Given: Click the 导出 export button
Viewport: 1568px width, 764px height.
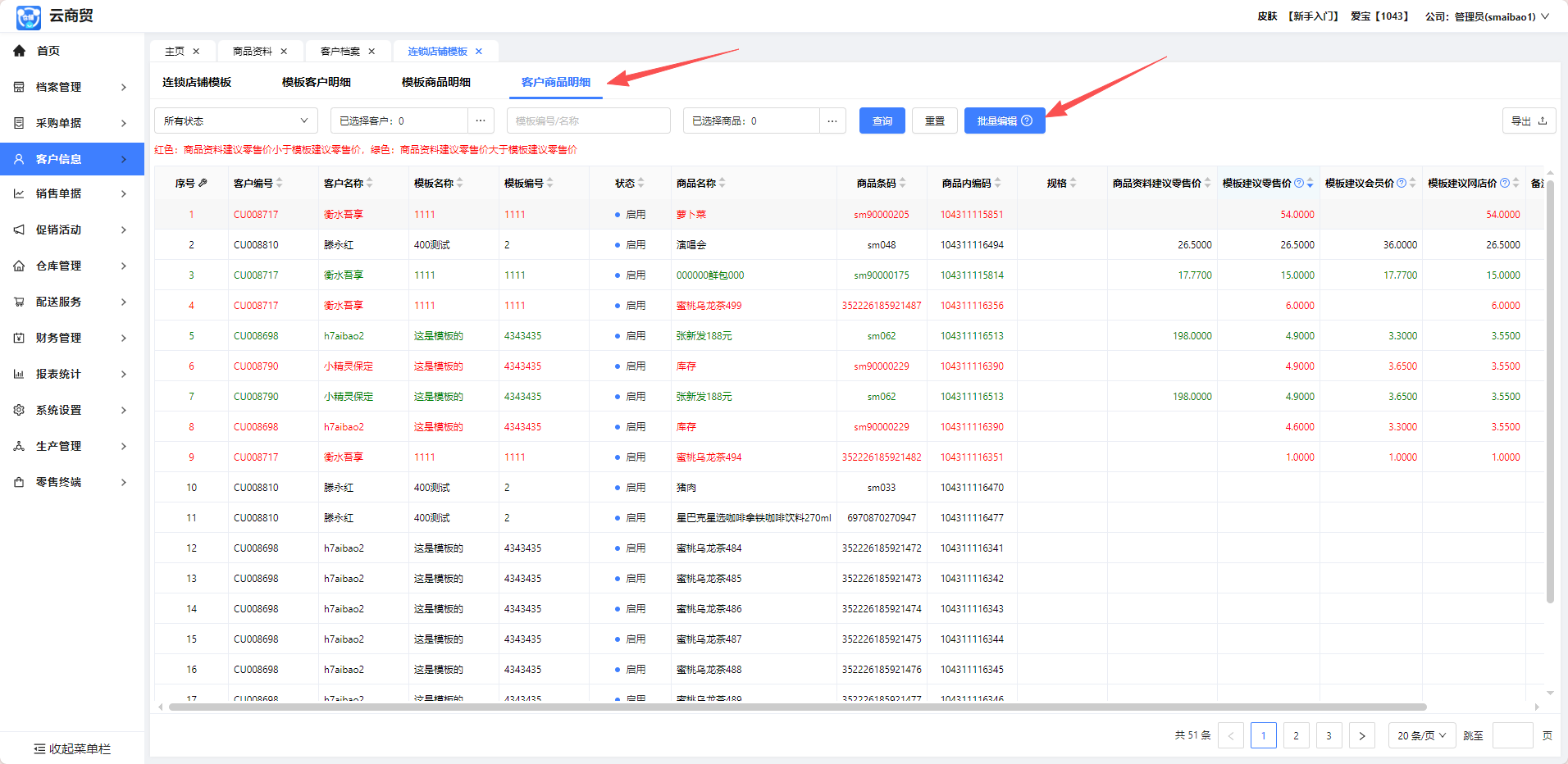Looking at the screenshot, I should click(x=1529, y=121).
